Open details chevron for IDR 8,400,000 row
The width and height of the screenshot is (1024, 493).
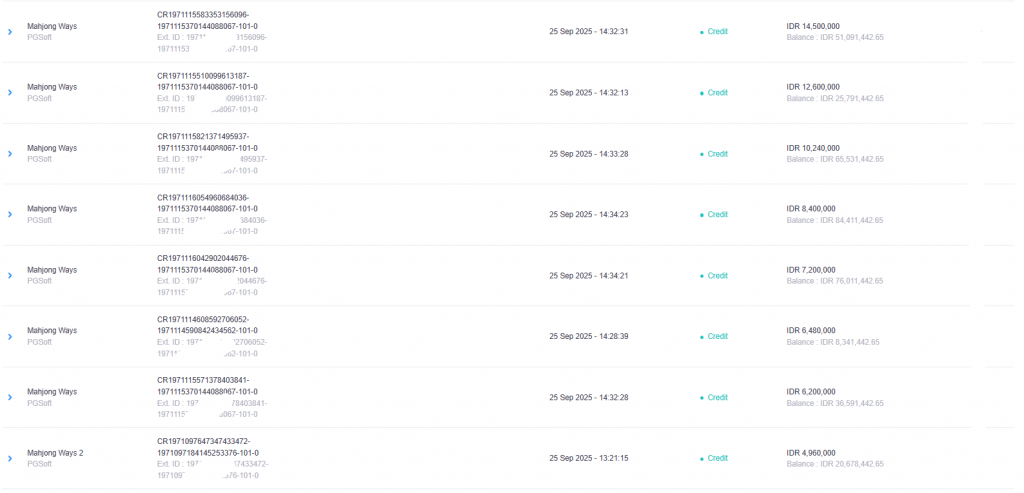[10, 214]
